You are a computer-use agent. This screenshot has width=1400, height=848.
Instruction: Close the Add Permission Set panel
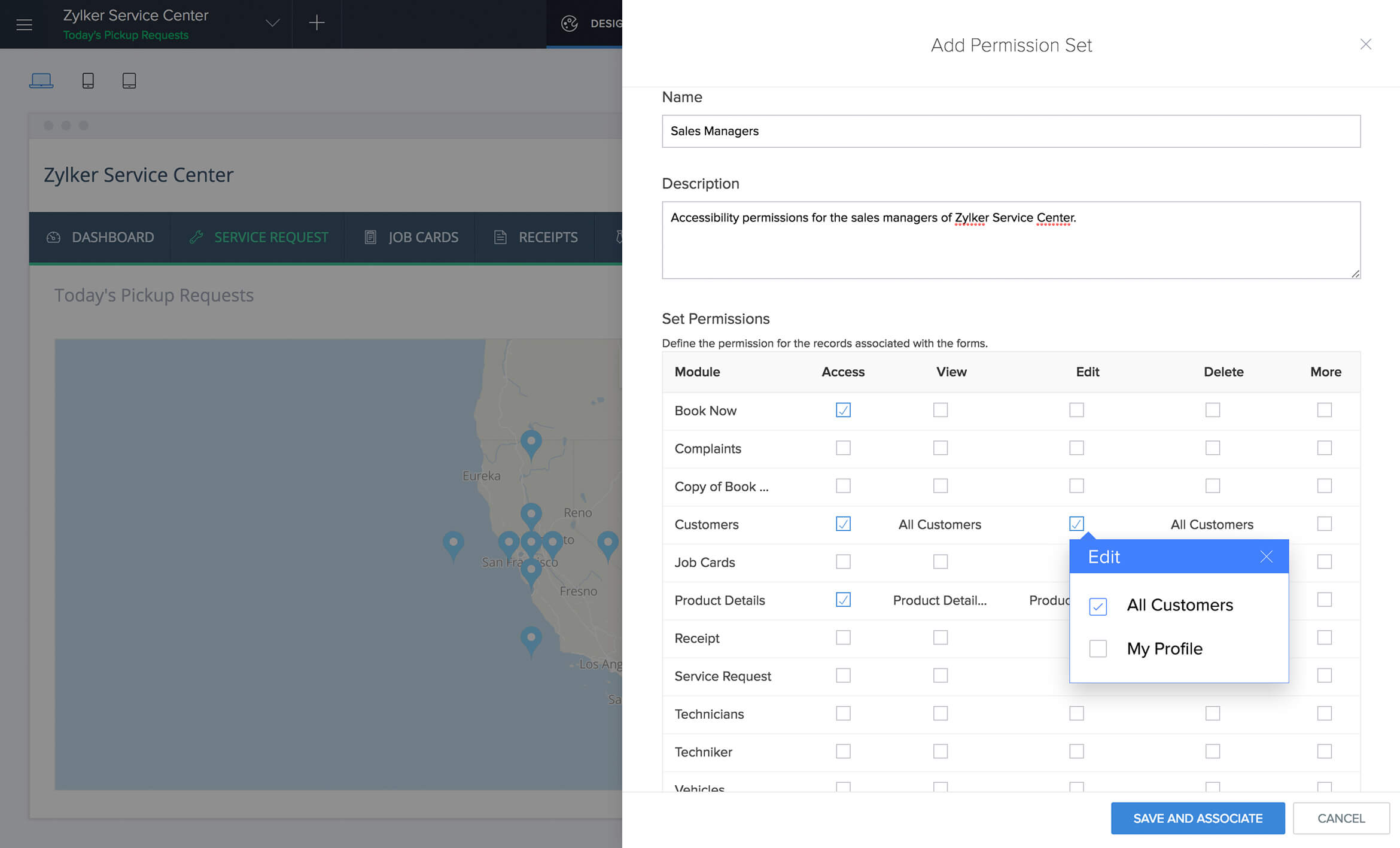1365,44
